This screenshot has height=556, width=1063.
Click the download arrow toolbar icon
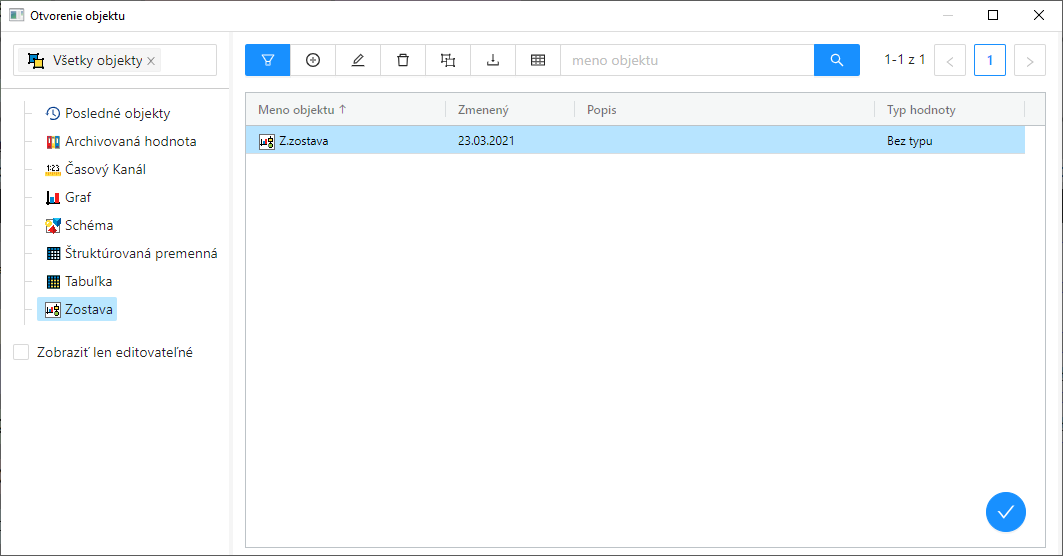pos(493,60)
